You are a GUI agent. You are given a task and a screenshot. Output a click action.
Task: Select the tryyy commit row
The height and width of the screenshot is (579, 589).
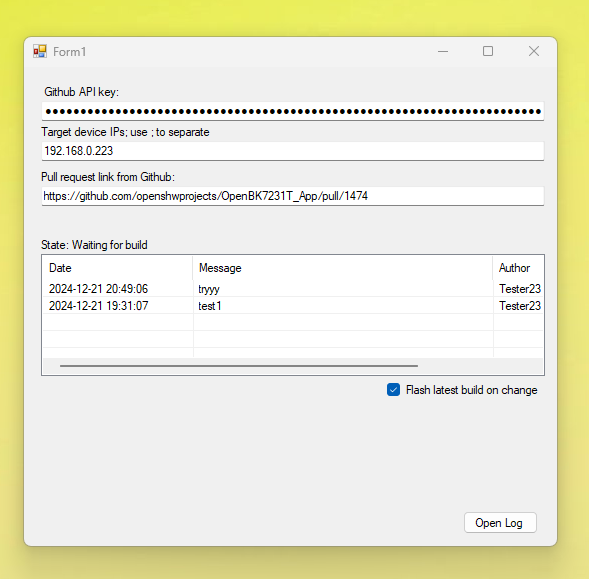click(x=293, y=289)
